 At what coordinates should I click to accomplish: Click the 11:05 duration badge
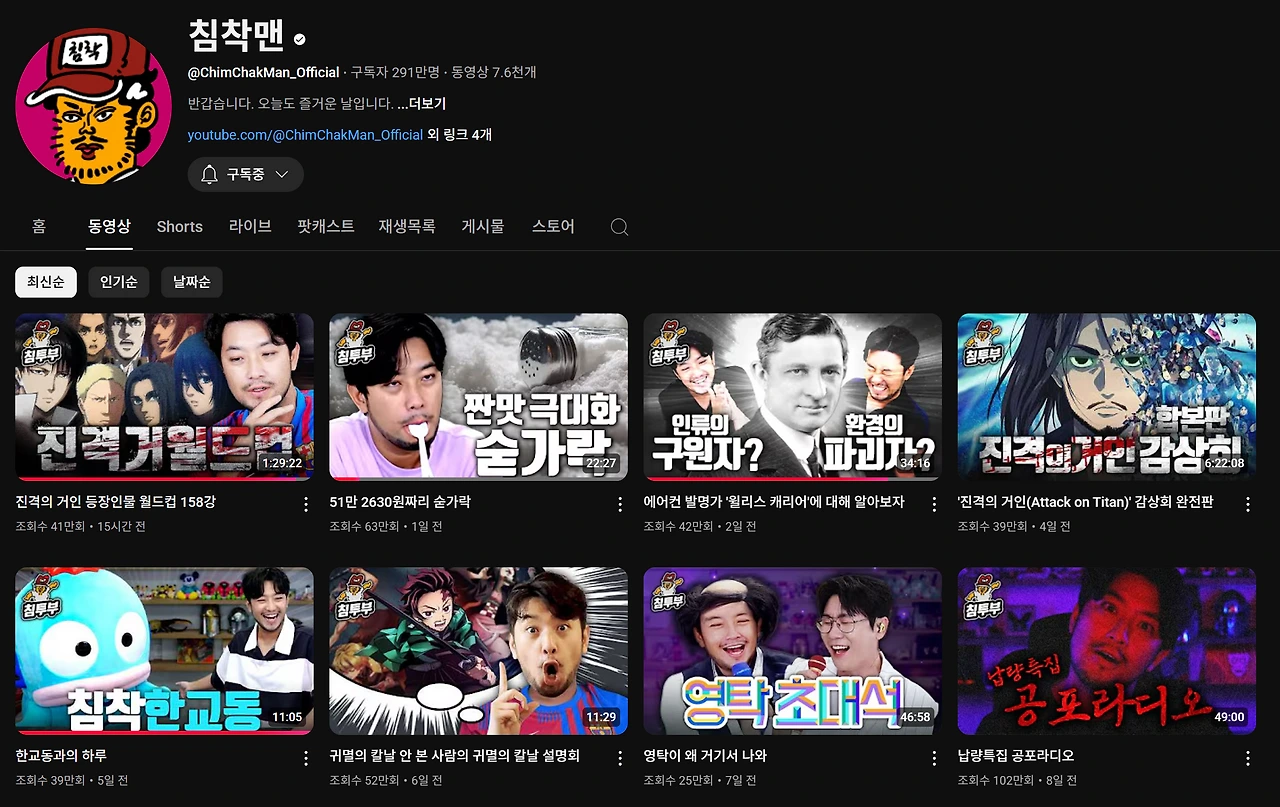pyautogui.click(x=287, y=717)
